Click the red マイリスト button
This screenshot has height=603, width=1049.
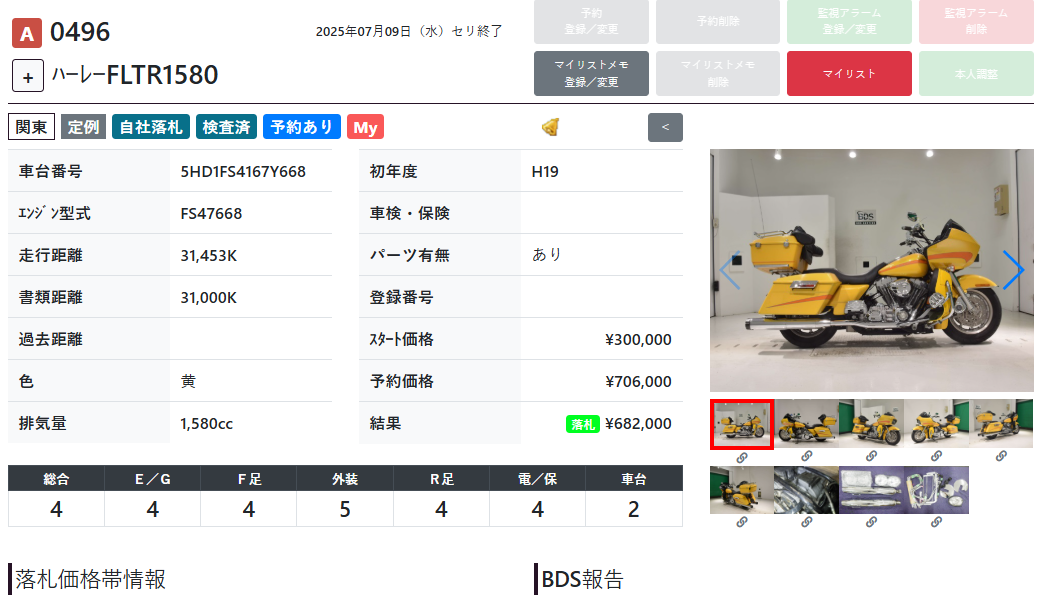coord(849,74)
